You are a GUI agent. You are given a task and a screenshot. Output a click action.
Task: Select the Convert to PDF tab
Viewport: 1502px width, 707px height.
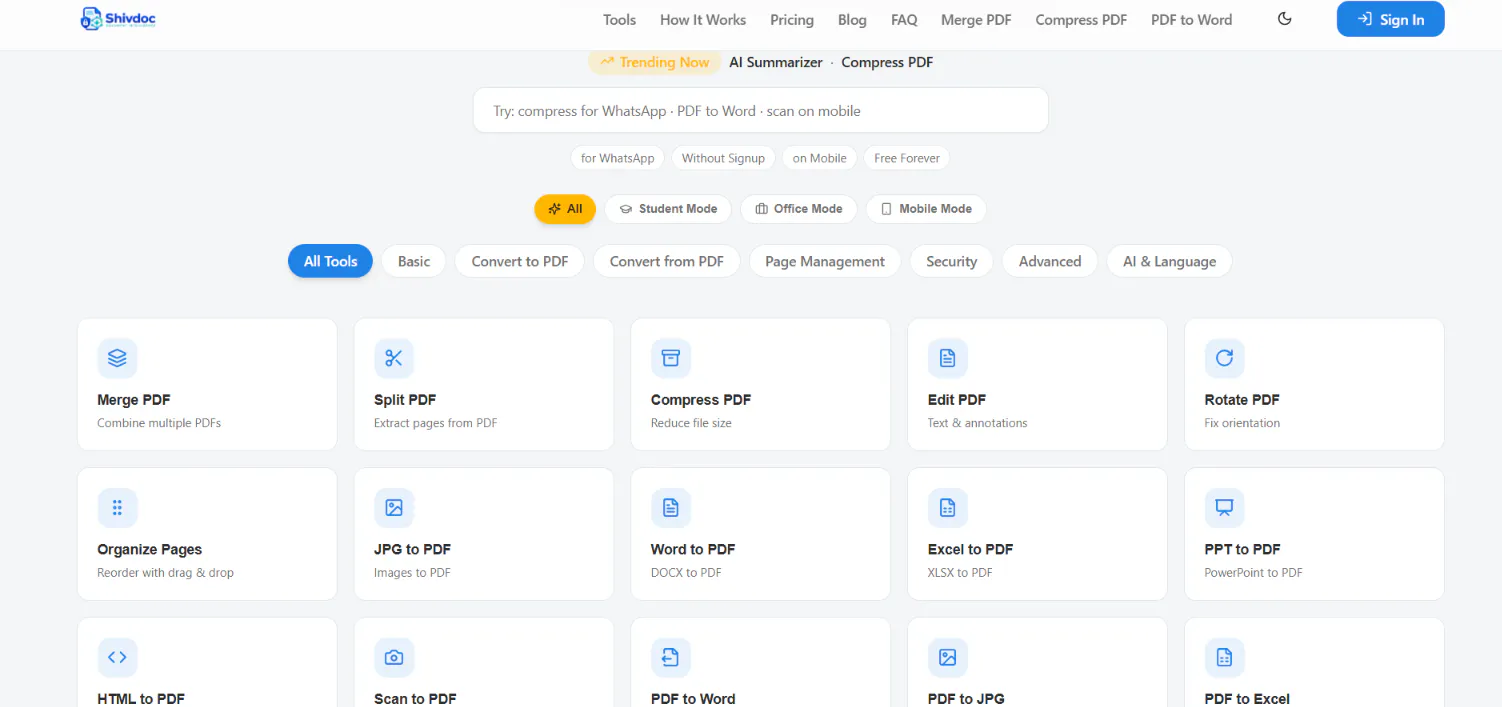(x=520, y=261)
